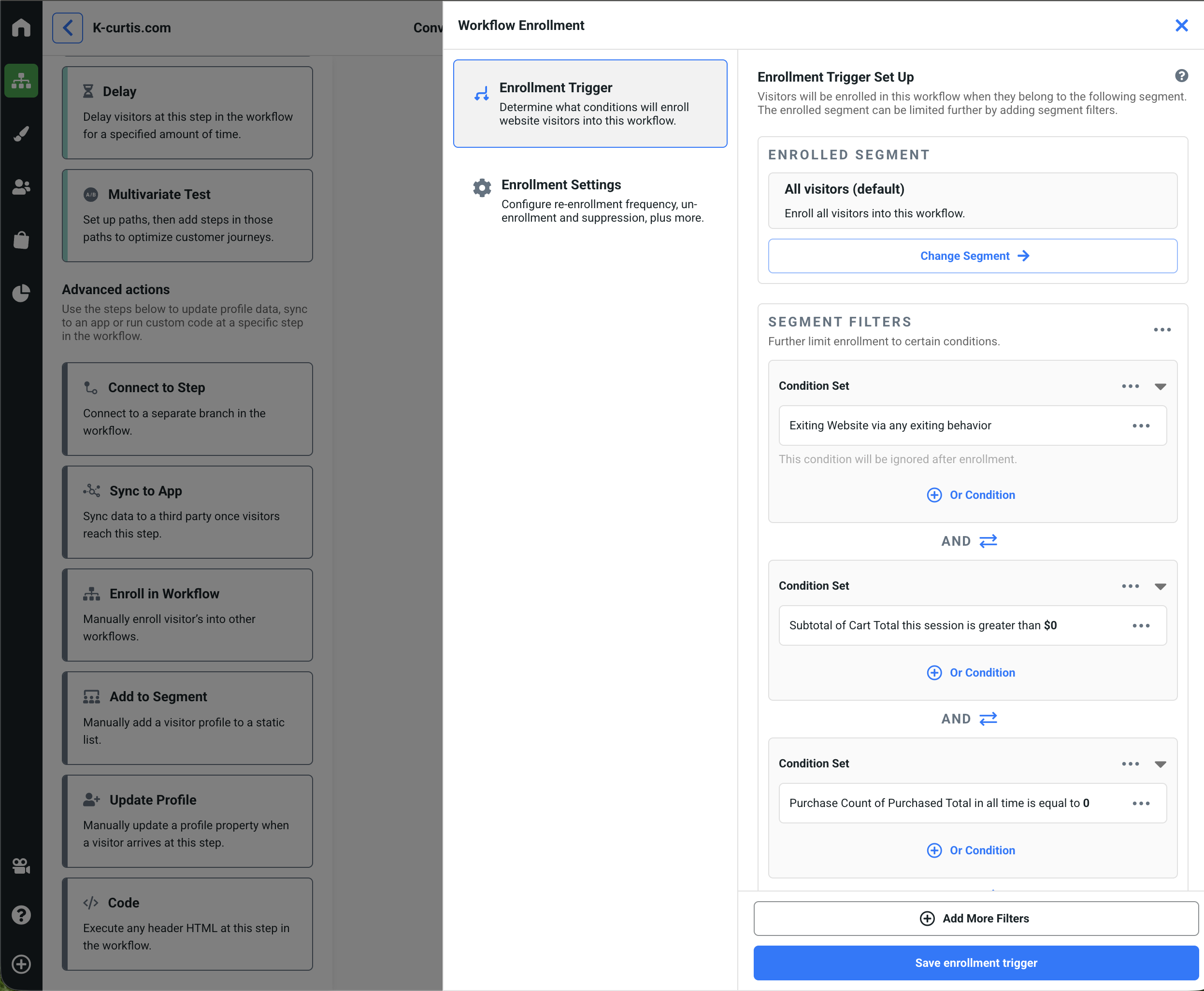Open the Subtotal of Cart Total condition
The height and width of the screenshot is (991, 1204).
(972, 625)
